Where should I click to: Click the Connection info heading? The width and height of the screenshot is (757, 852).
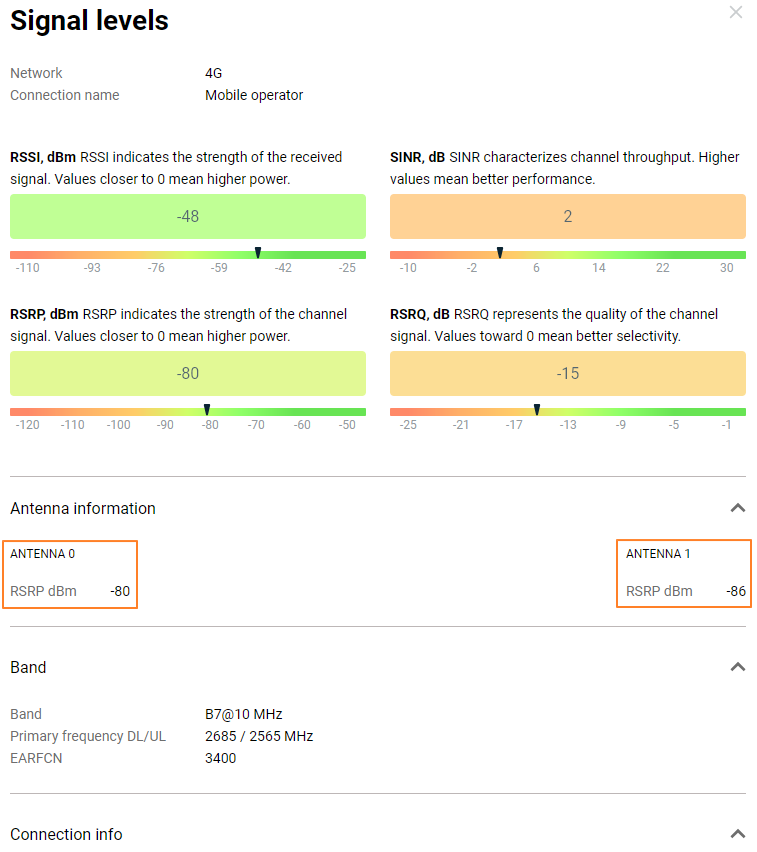pos(66,834)
